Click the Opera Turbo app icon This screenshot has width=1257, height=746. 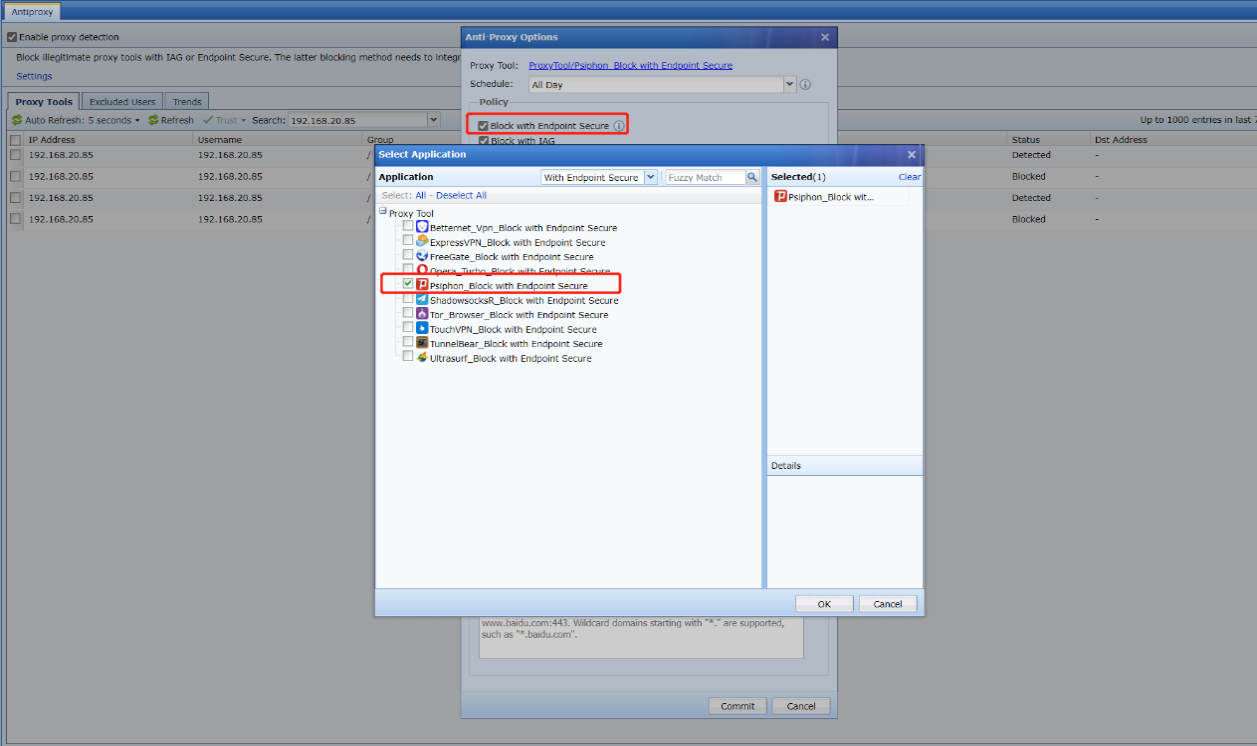(x=422, y=271)
